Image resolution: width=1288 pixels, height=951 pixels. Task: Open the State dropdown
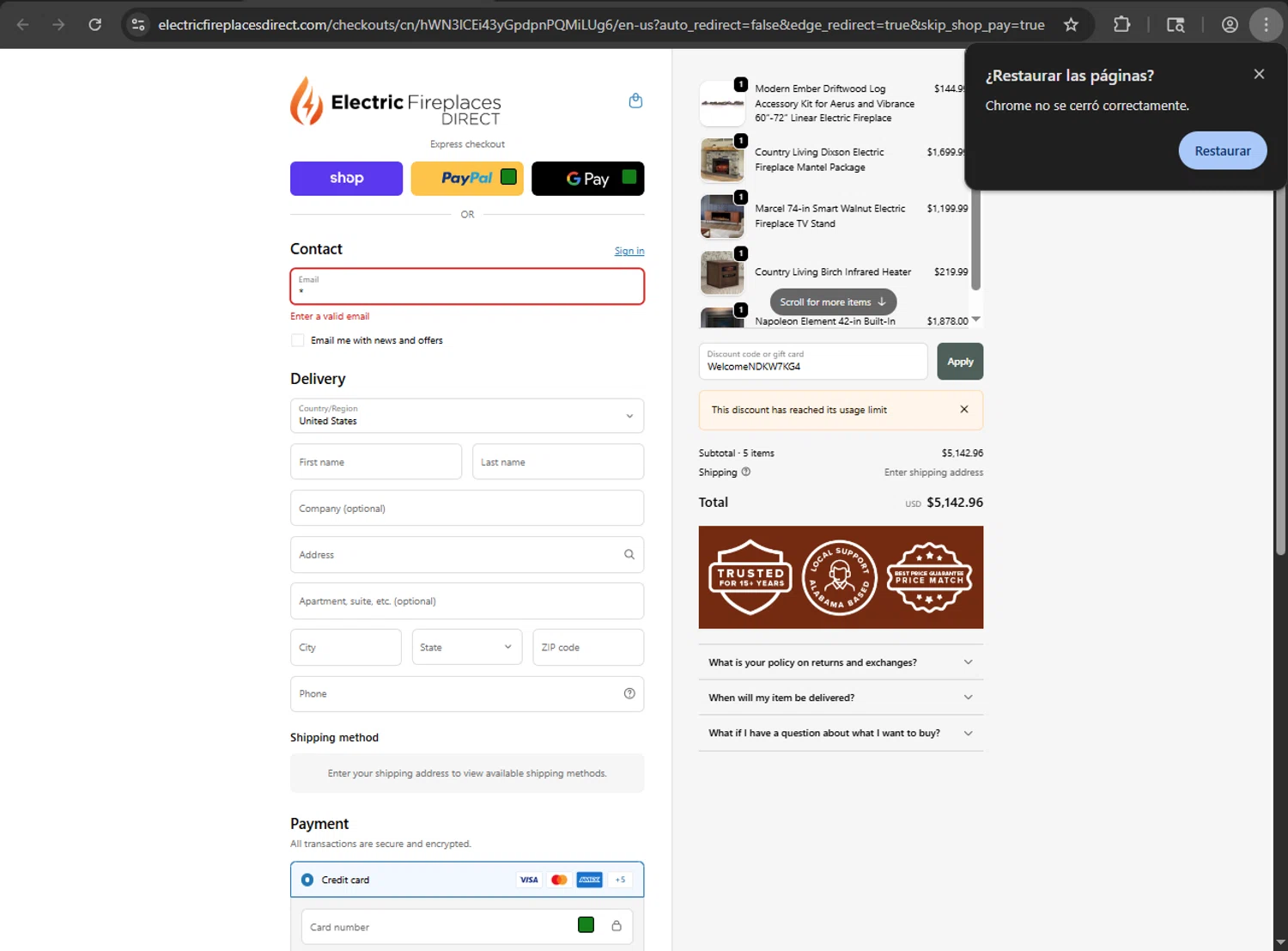pos(467,647)
